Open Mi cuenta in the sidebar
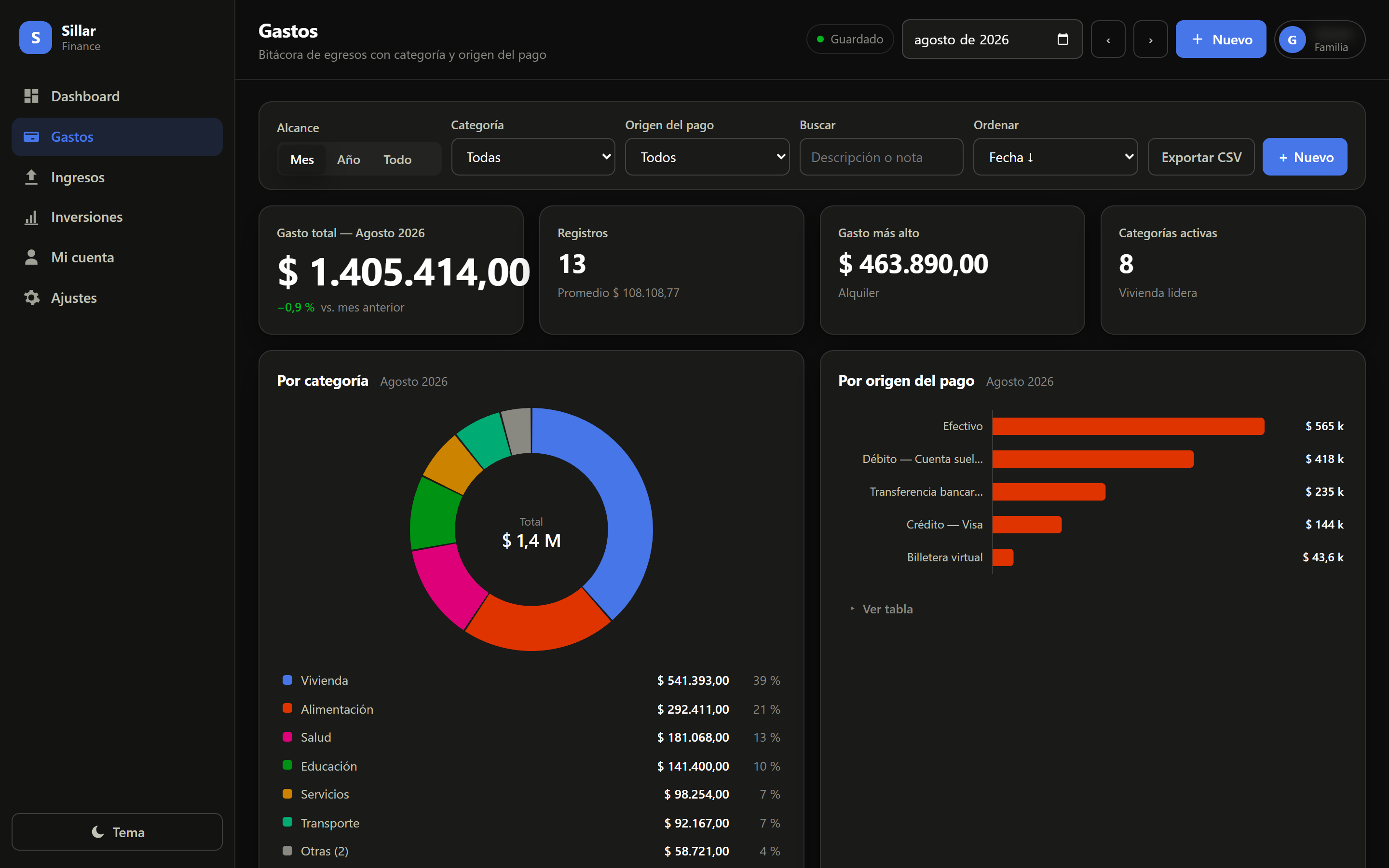1389x868 pixels. point(117,257)
